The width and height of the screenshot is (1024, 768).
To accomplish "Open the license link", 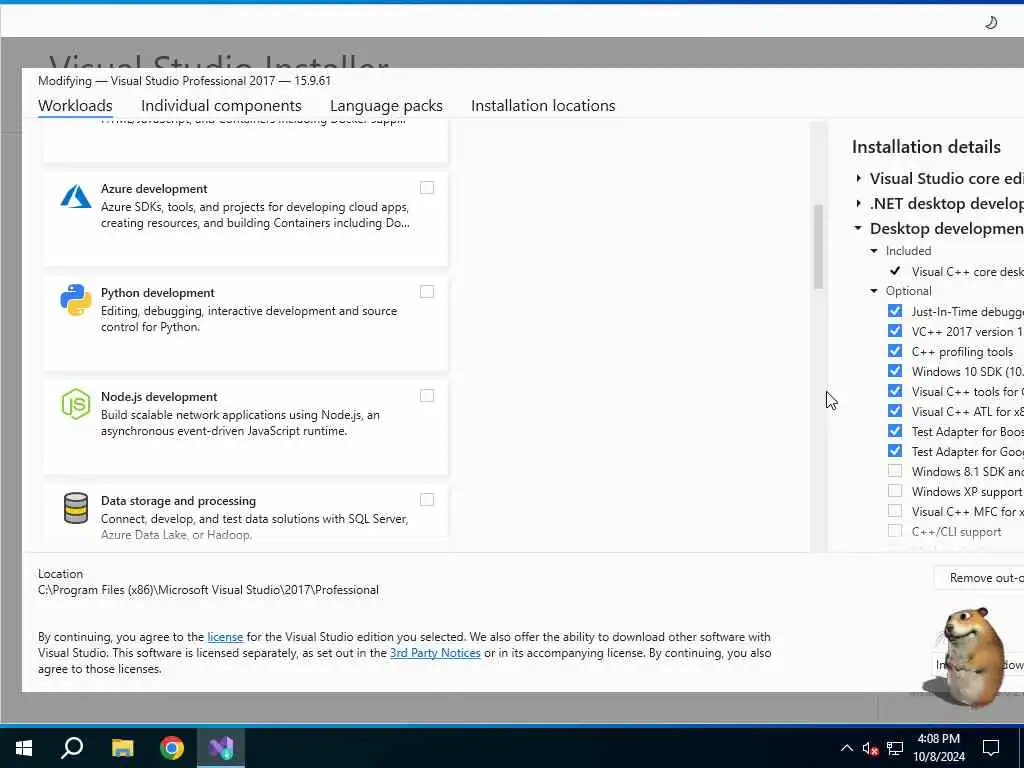I will 225,637.
